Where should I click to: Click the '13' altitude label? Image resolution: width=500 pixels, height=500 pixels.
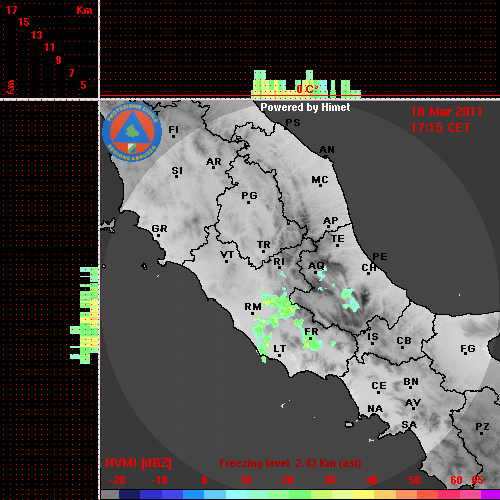pos(37,35)
